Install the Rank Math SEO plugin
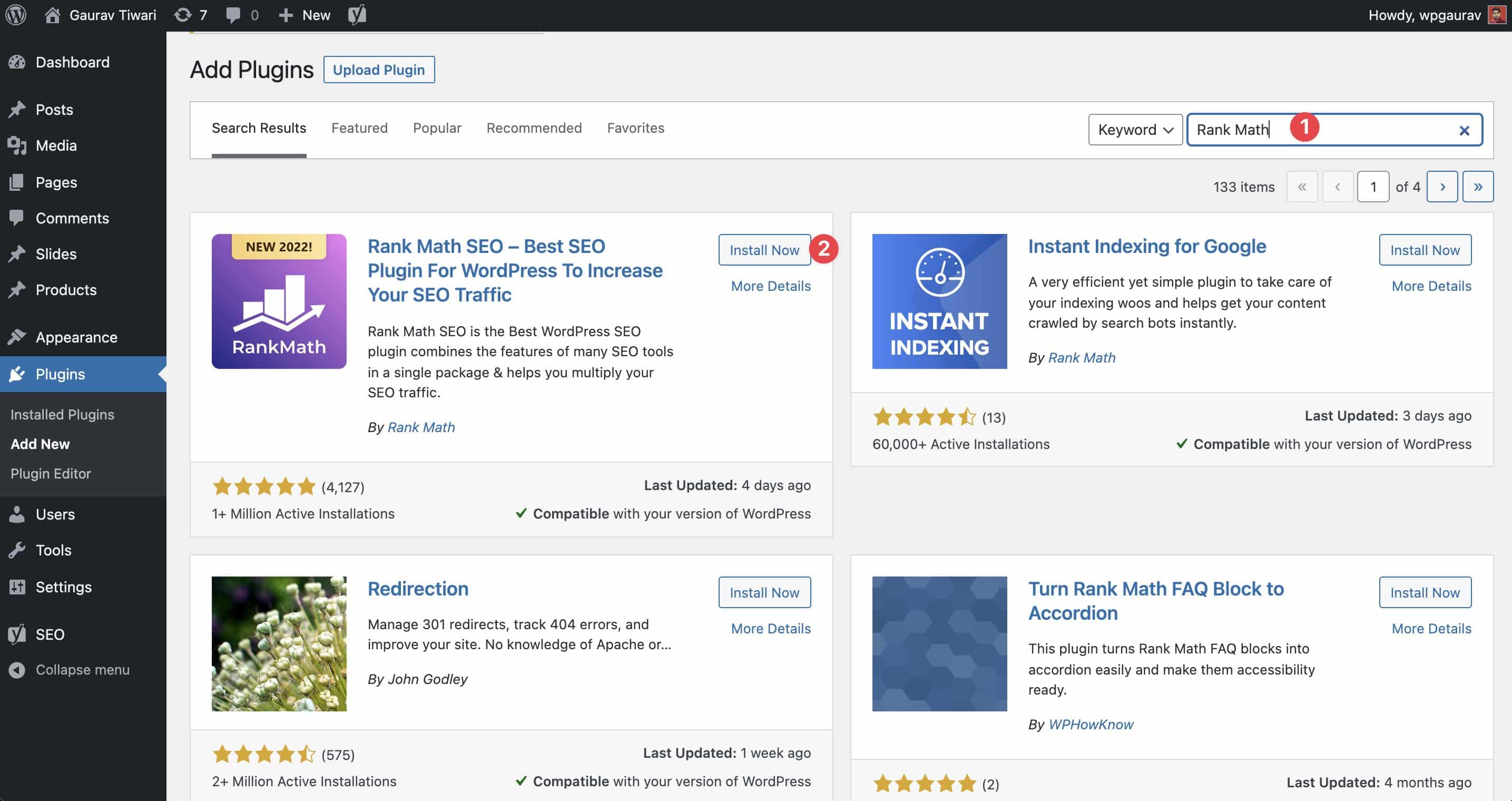Image resolution: width=1512 pixels, height=801 pixels. click(763, 250)
